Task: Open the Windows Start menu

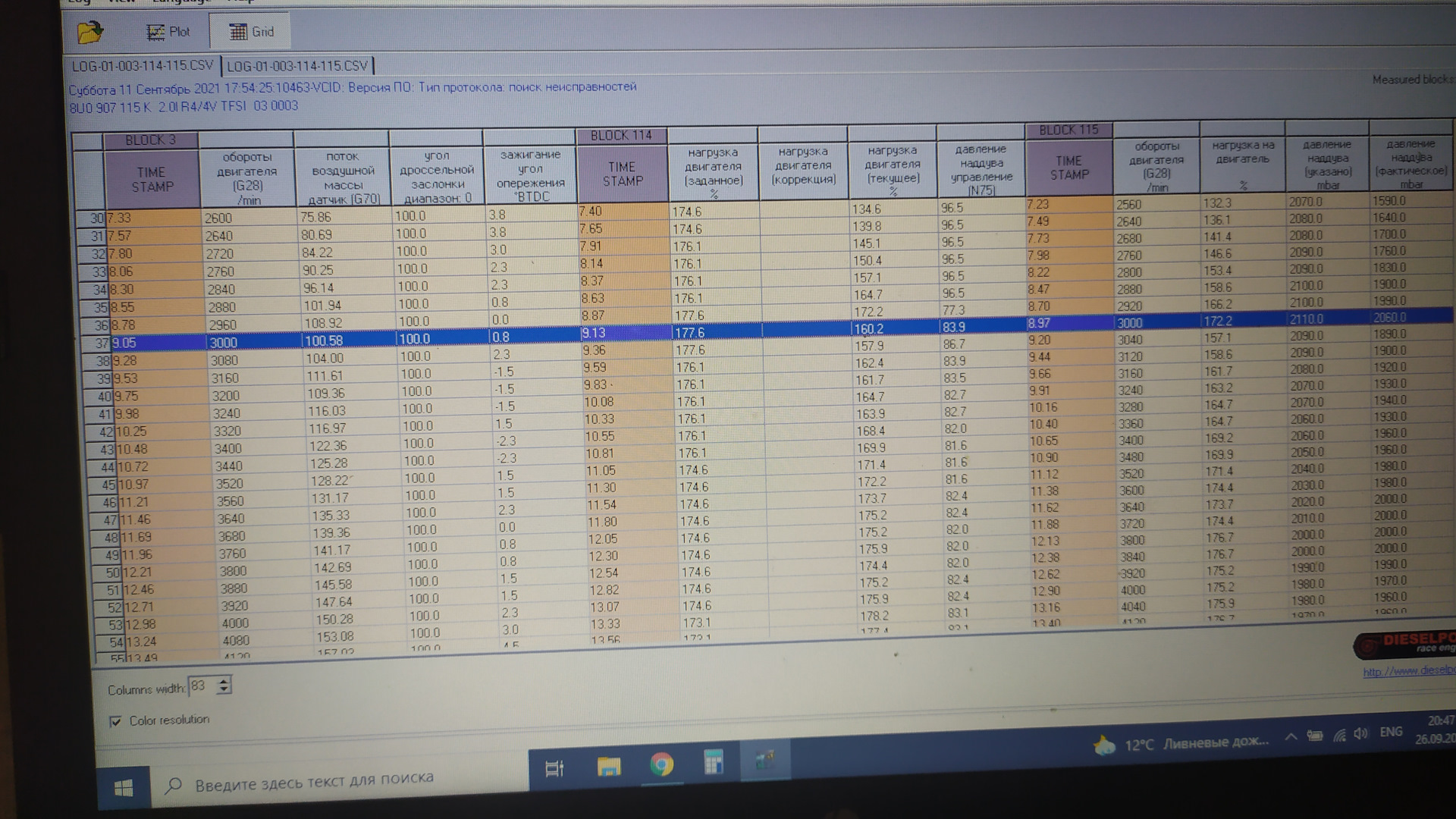Action: pos(124,788)
